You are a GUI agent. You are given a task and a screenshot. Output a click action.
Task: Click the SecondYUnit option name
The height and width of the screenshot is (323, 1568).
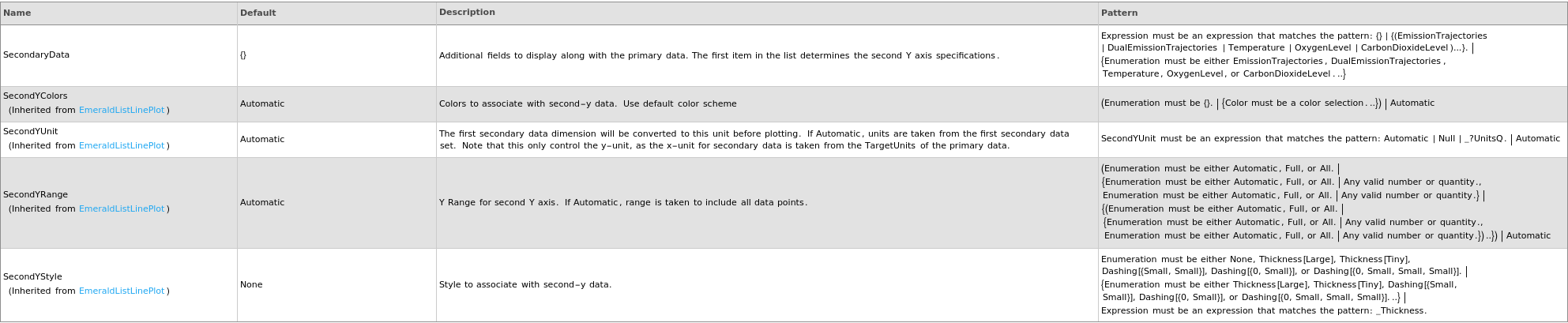click(x=30, y=132)
